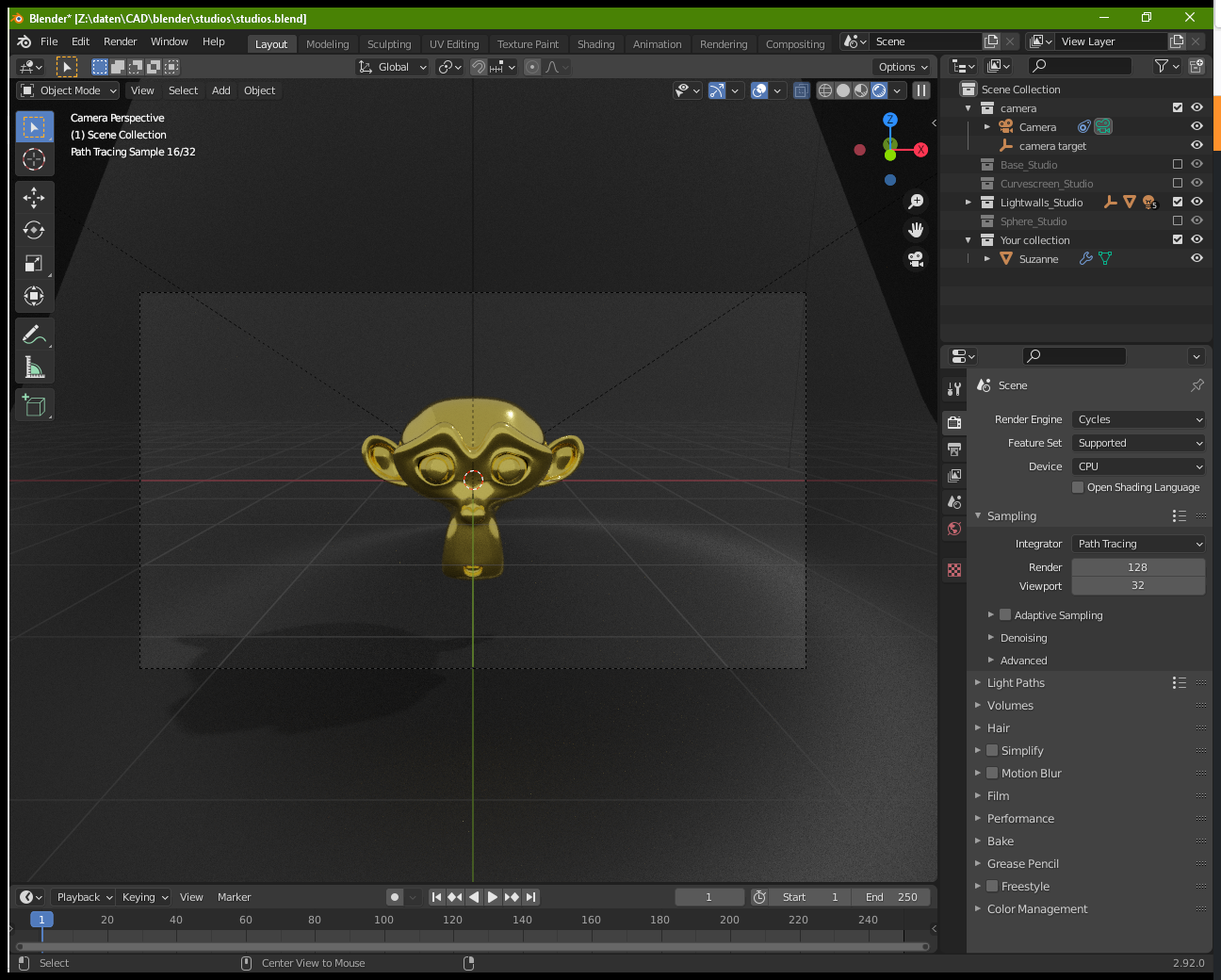Activate the Measure tool in the toolbar
Screen dimensions: 1221x980
click(34, 367)
